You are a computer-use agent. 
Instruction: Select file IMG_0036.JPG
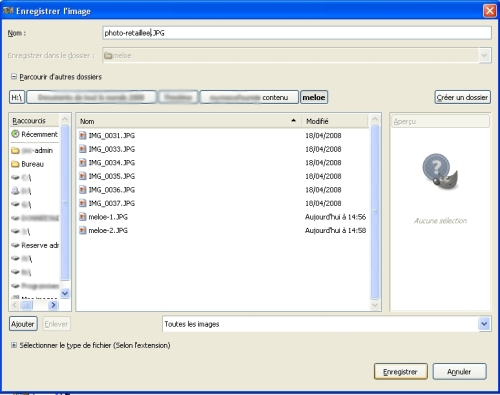223,190
